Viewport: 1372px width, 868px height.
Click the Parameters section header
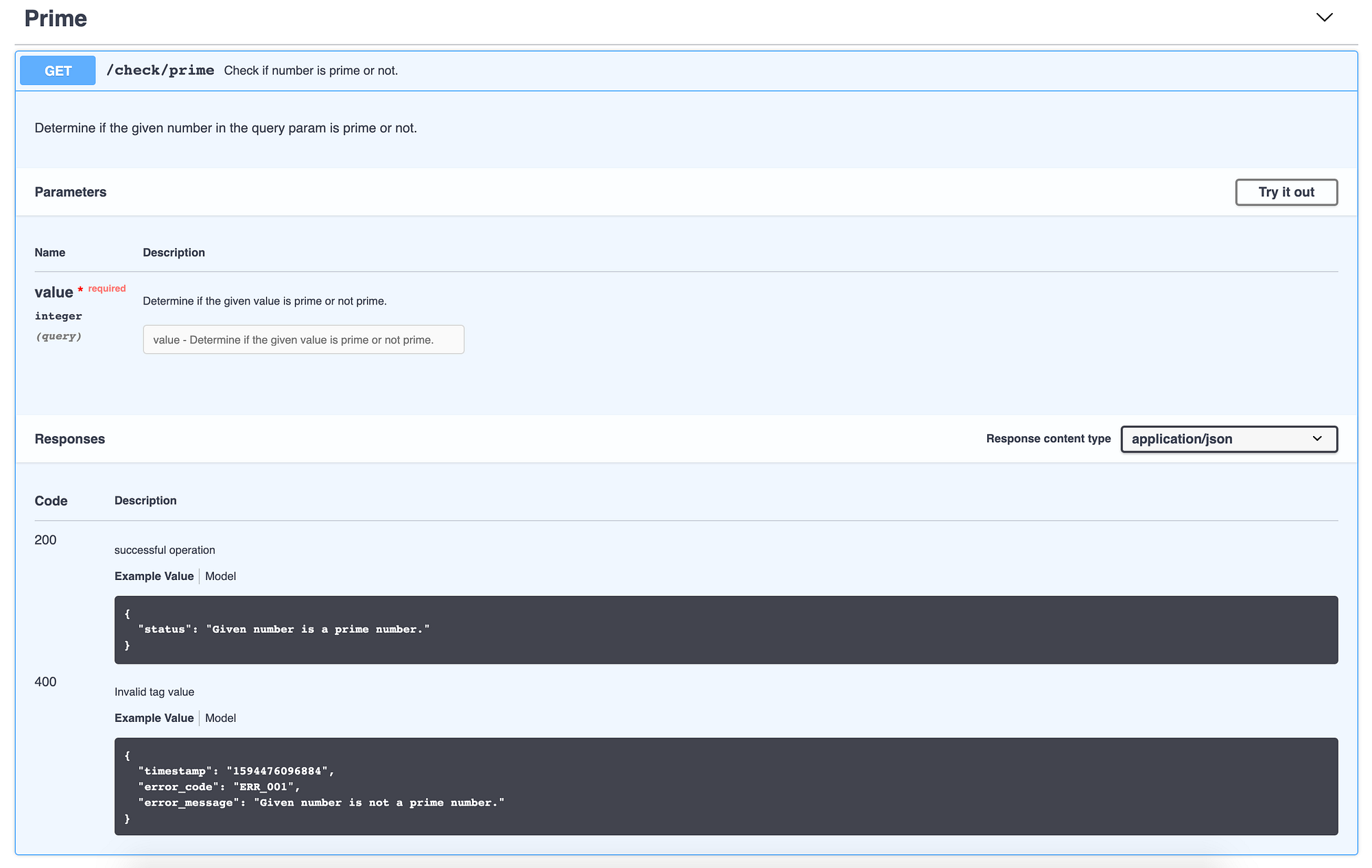(70, 192)
